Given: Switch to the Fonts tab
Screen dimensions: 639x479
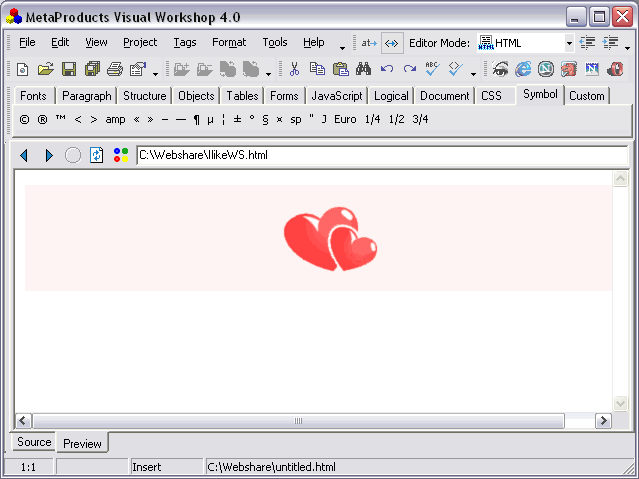Looking at the screenshot, I should [x=33, y=96].
